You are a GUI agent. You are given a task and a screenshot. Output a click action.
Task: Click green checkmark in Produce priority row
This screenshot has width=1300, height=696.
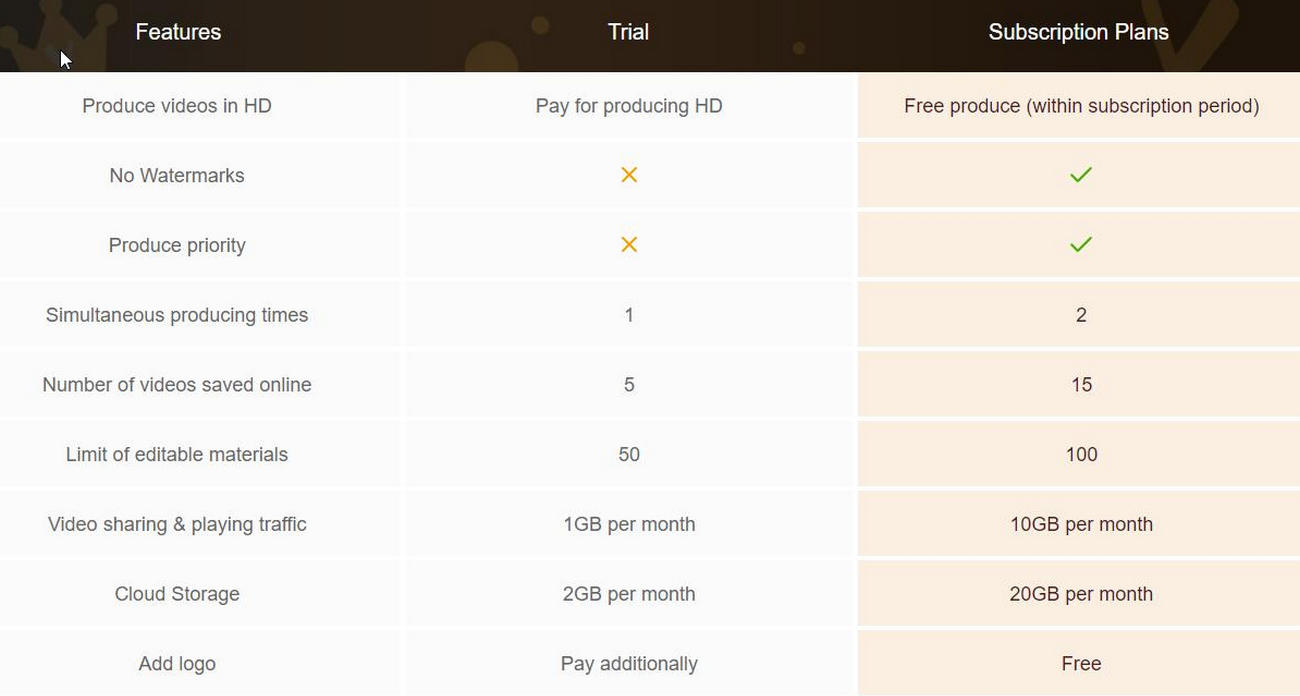coord(1080,245)
